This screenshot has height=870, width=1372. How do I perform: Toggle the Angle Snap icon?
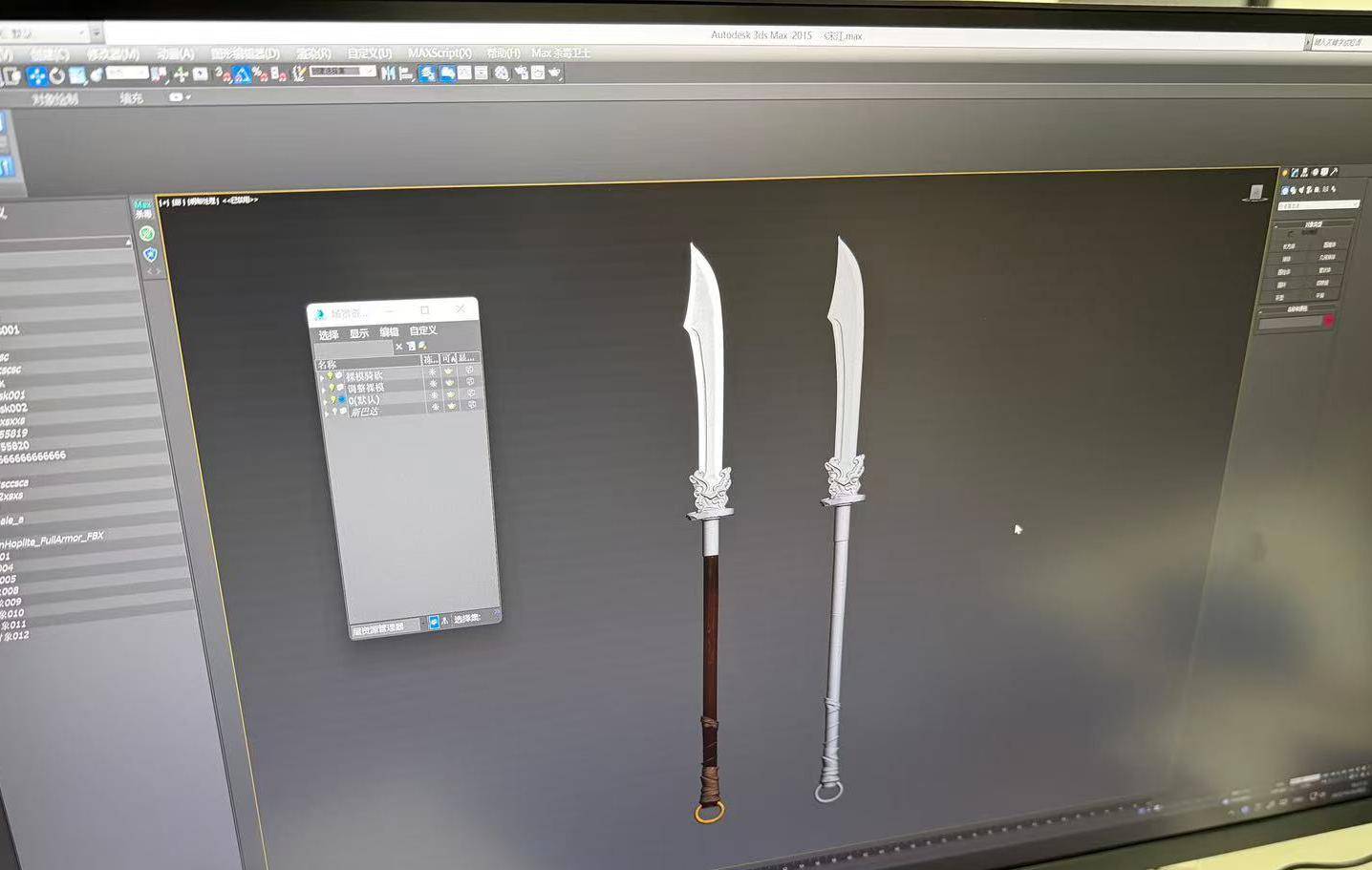pyautogui.click(x=242, y=74)
